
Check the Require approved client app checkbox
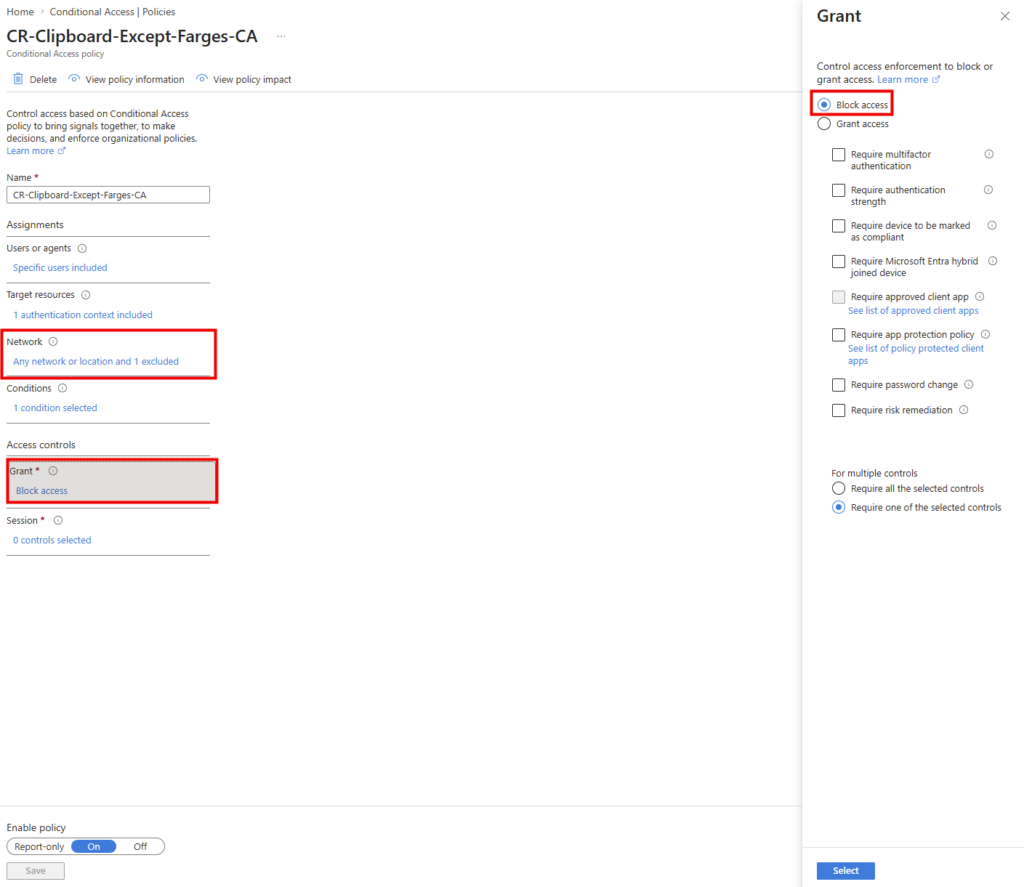[839, 297]
